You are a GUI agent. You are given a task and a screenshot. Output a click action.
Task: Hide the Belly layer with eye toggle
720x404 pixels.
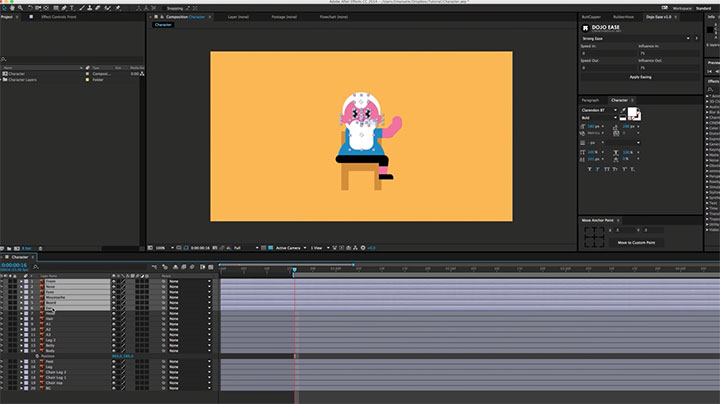coord(2,345)
